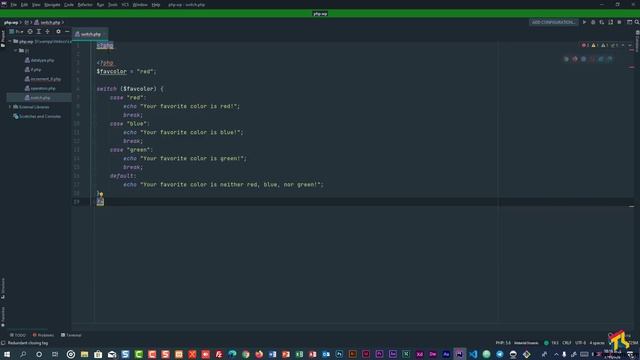
Task: Open file in Chrome browser icon
Action: [x=566, y=59]
